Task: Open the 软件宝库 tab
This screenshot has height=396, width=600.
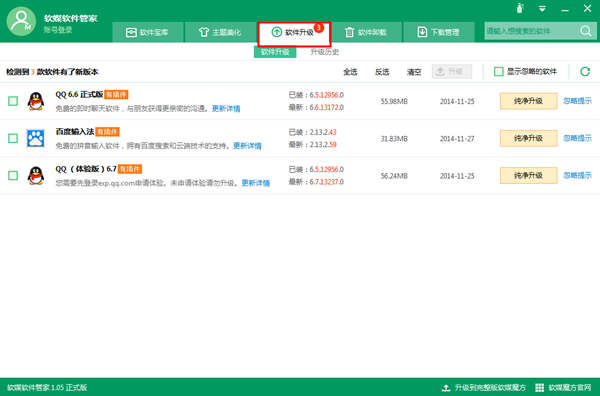Action: [147, 32]
